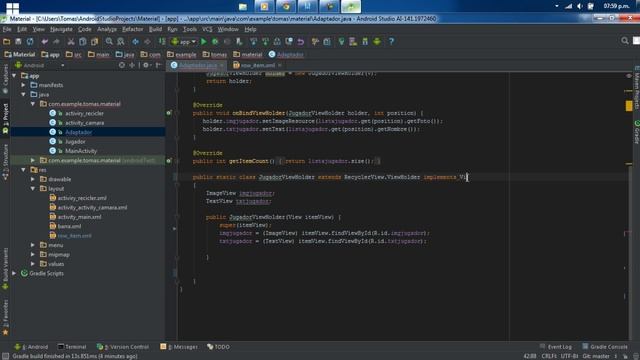Click the Undo arrow icon
This screenshot has width=640, height=360.
(44, 42)
